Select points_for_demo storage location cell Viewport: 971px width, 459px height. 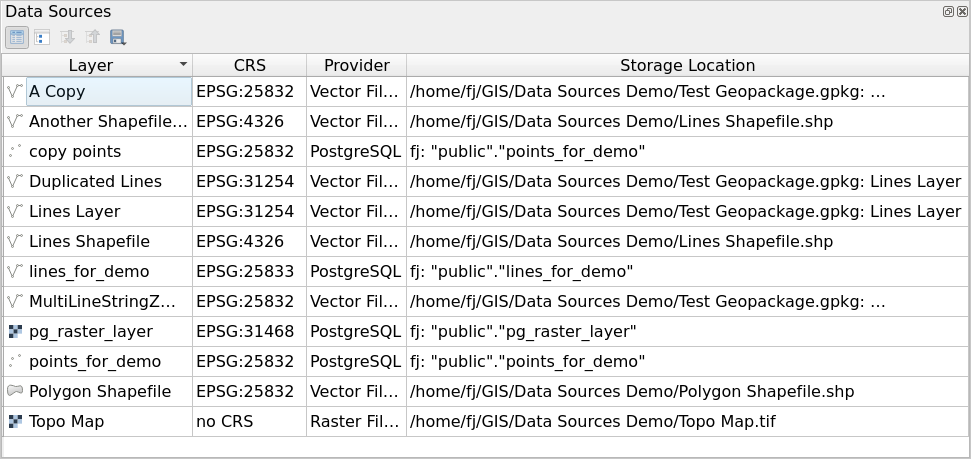(687, 361)
